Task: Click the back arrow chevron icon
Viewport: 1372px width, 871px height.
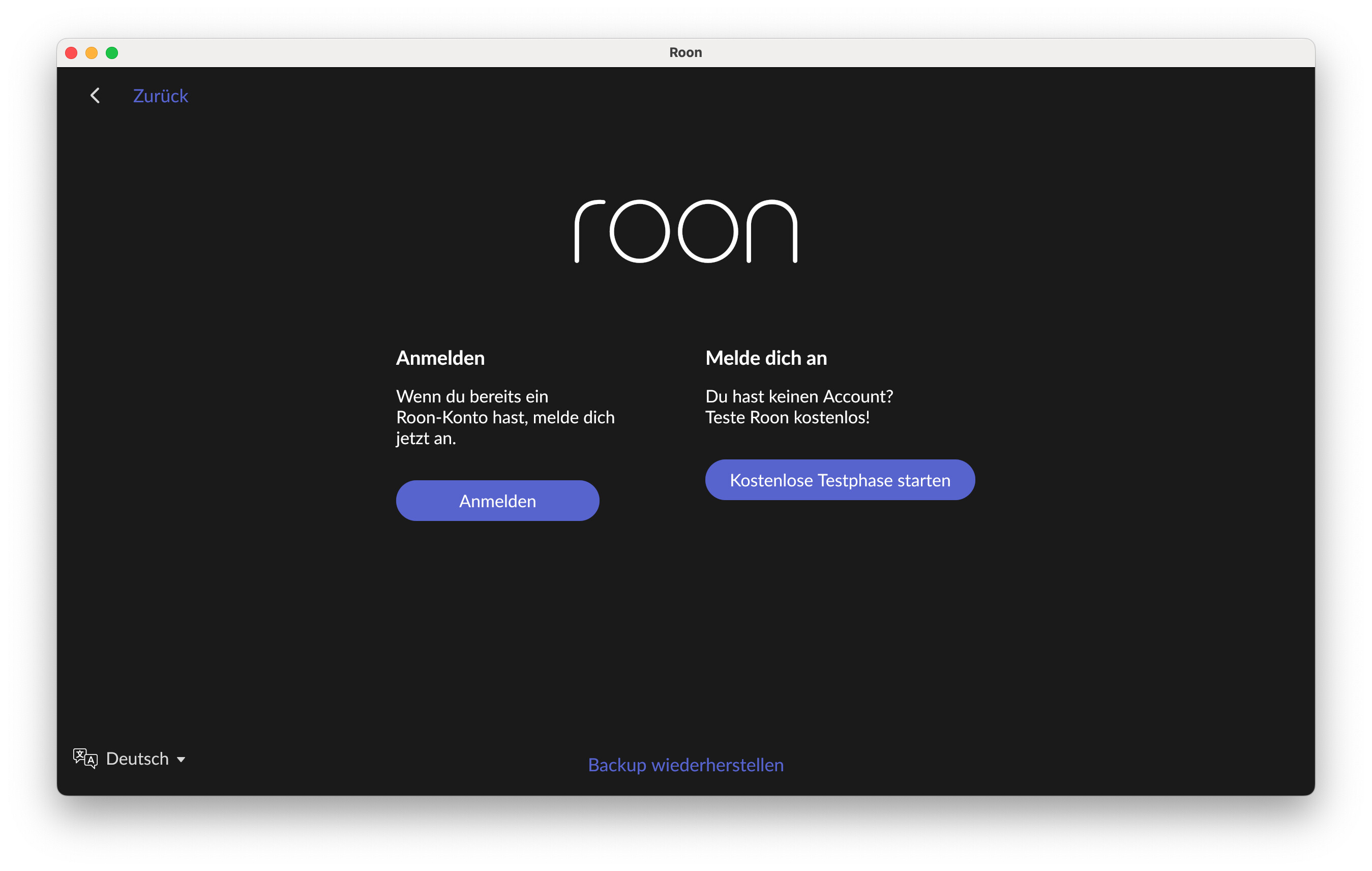Action: (95, 96)
